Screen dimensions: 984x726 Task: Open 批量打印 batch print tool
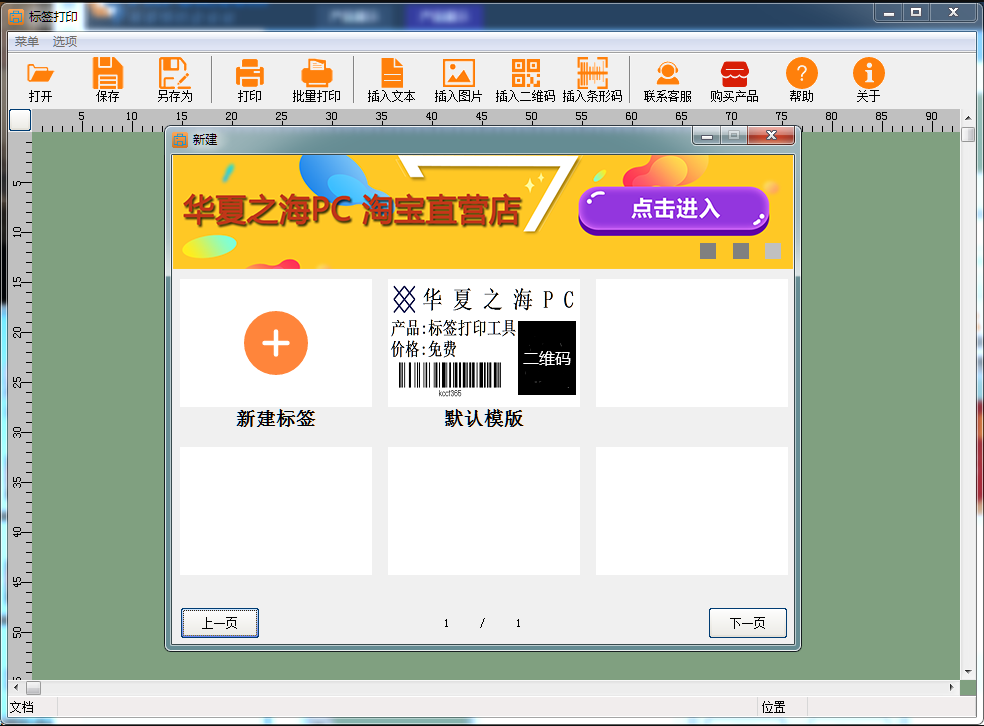coord(316,74)
